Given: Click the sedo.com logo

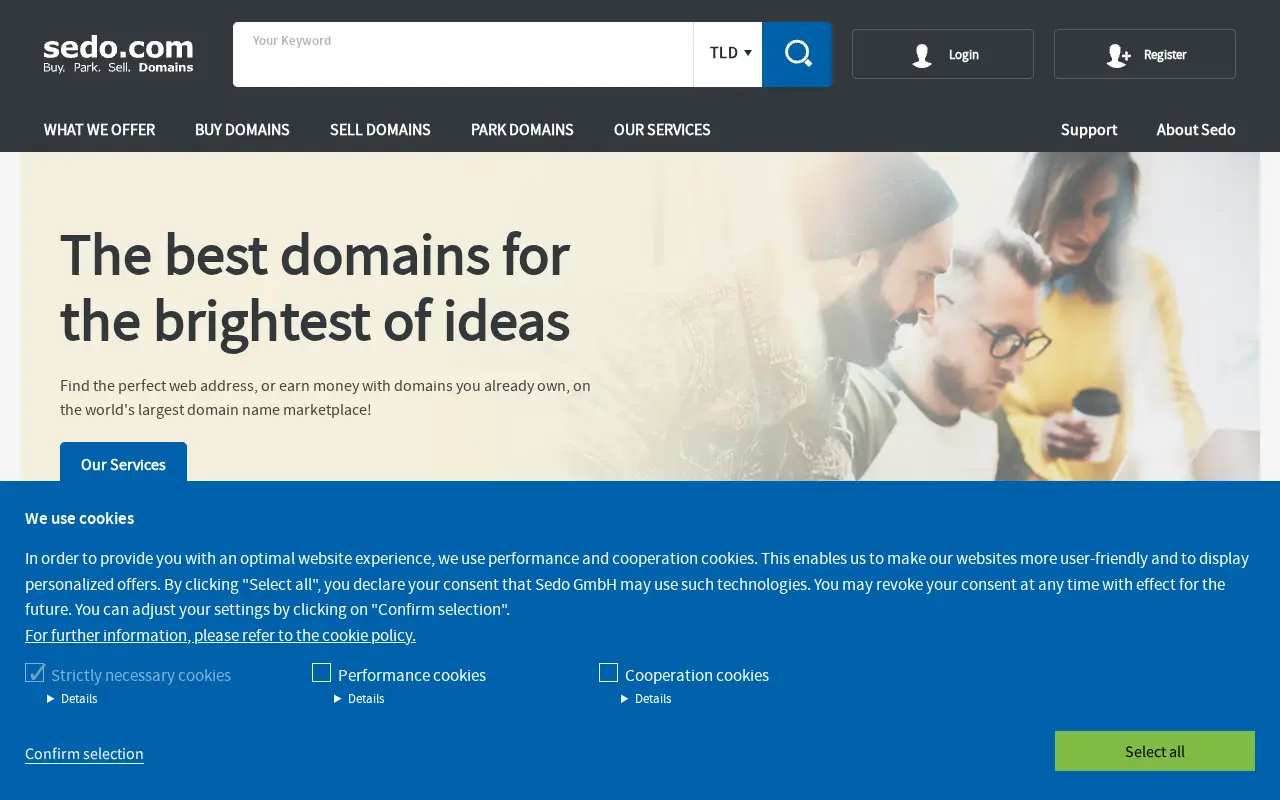Looking at the screenshot, I should [x=118, y=54].
